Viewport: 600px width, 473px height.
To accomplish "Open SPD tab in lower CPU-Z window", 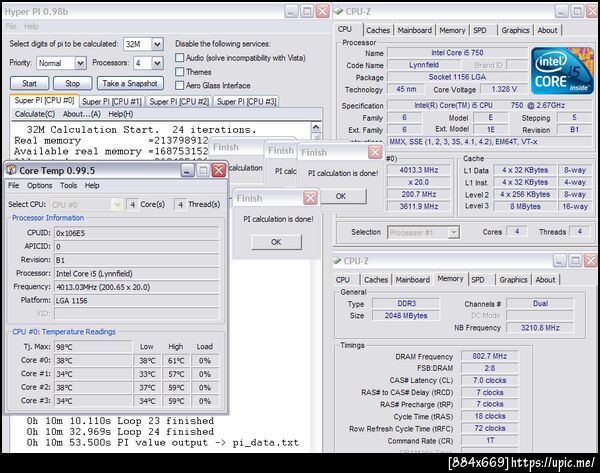I will point(478,280).
